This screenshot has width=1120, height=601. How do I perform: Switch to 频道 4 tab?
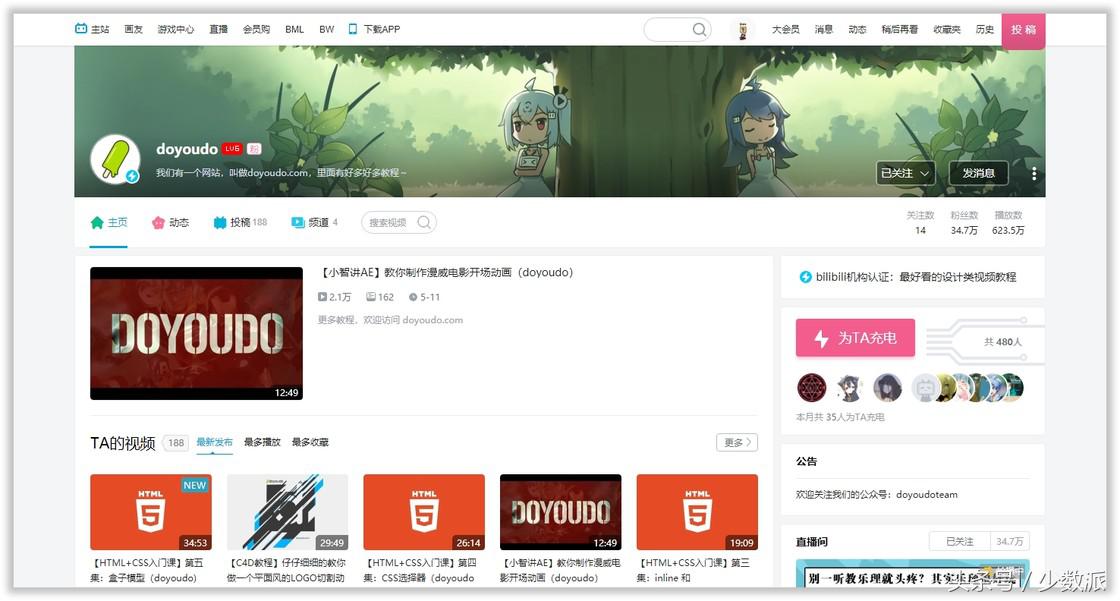[x=314, y=222]
